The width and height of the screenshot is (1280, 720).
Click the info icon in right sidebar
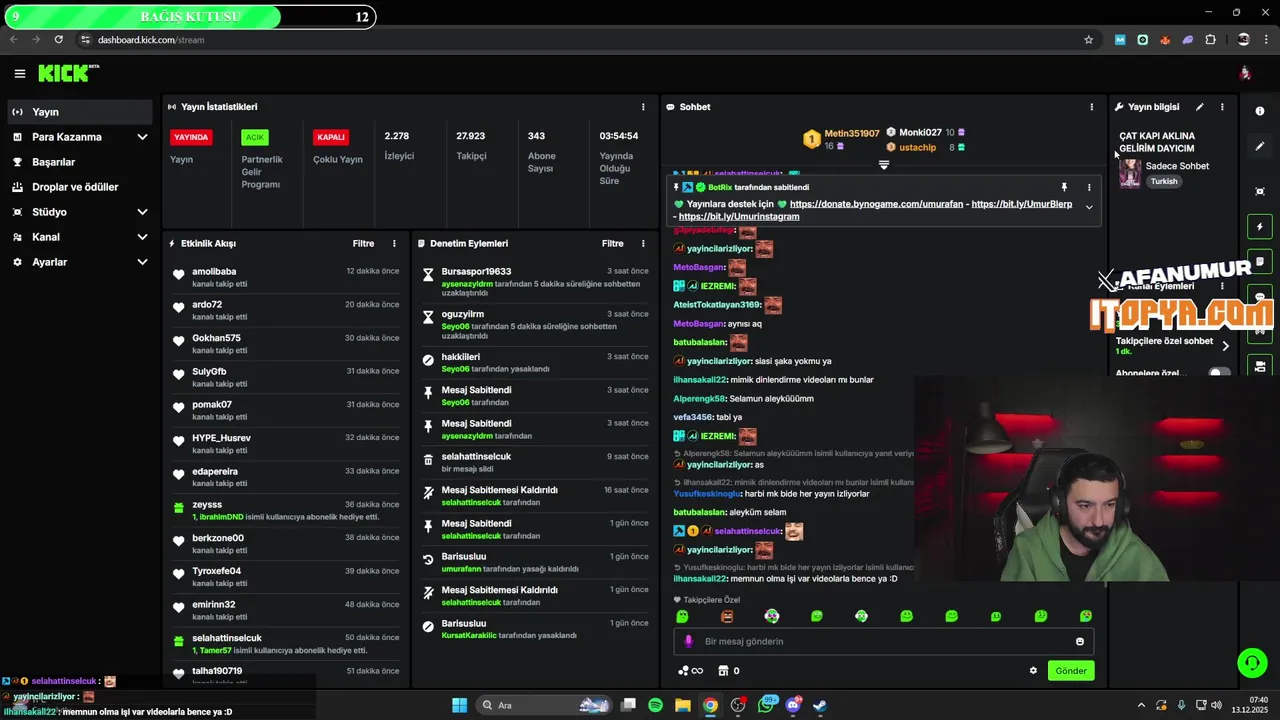tap(1260, 111)
